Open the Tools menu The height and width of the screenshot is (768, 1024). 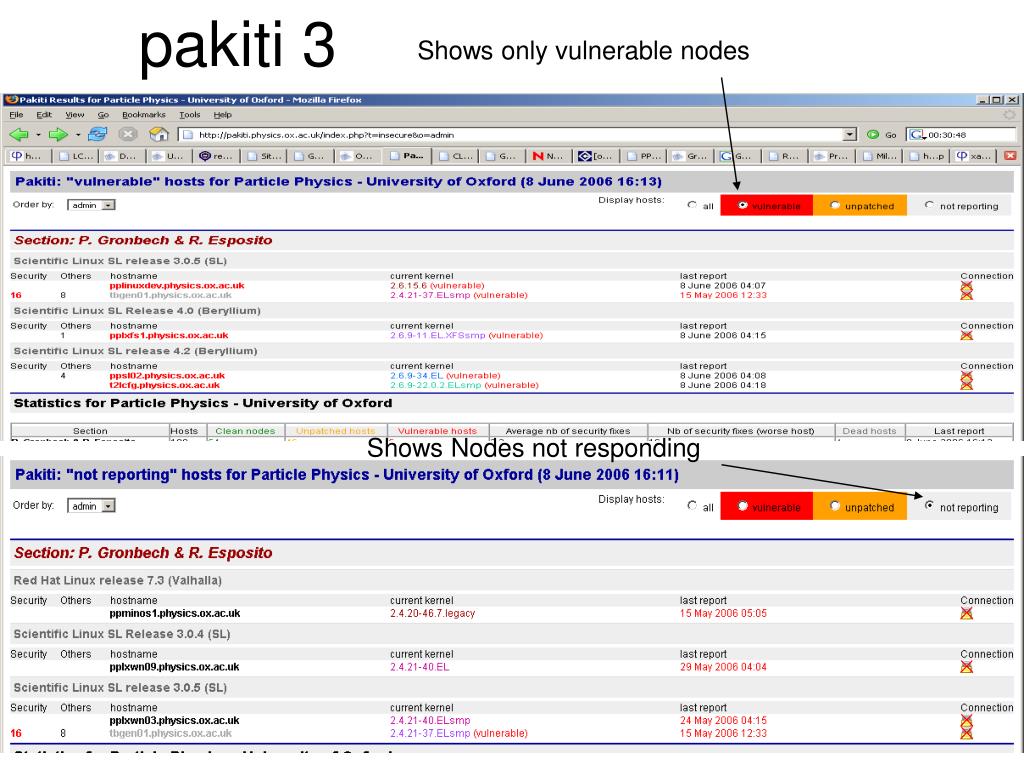click(x=189, y=115)
